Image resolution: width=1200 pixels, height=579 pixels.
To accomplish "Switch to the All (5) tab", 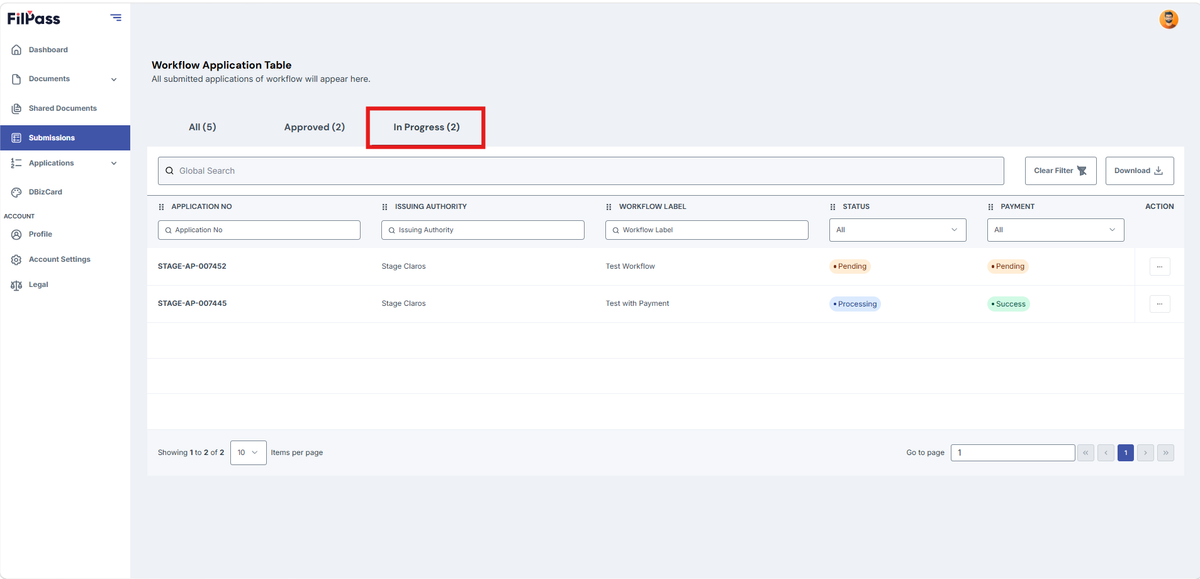I will click(202, 127).
